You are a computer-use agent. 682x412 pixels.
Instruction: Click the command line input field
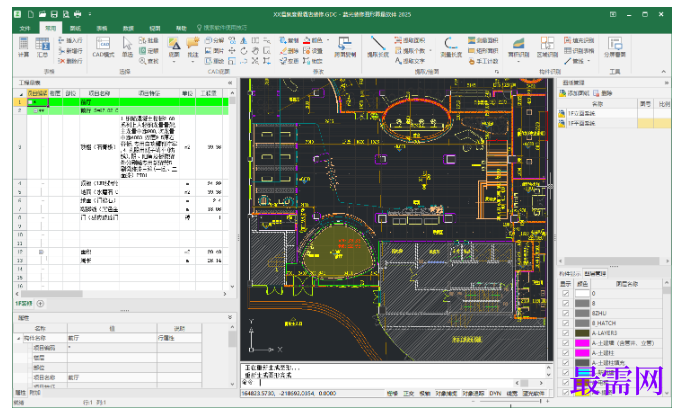pyautogui.click(x=387, y=383)
